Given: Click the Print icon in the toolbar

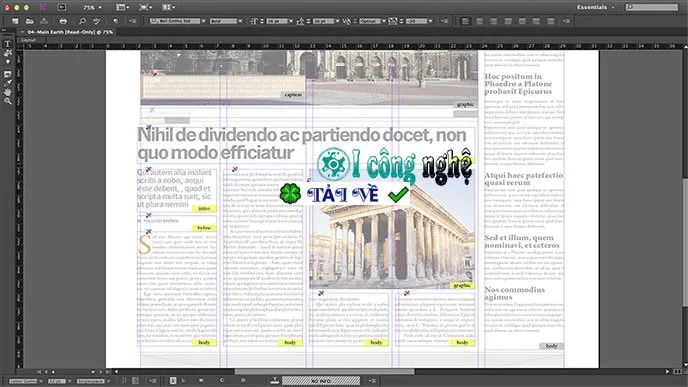Looking at the screenshot, I should pyautogui.click(x=63, y=21).
